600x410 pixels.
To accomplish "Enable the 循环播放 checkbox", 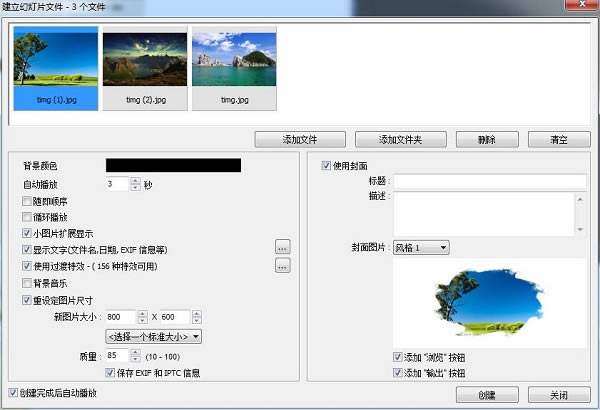I will coord(26,217).
